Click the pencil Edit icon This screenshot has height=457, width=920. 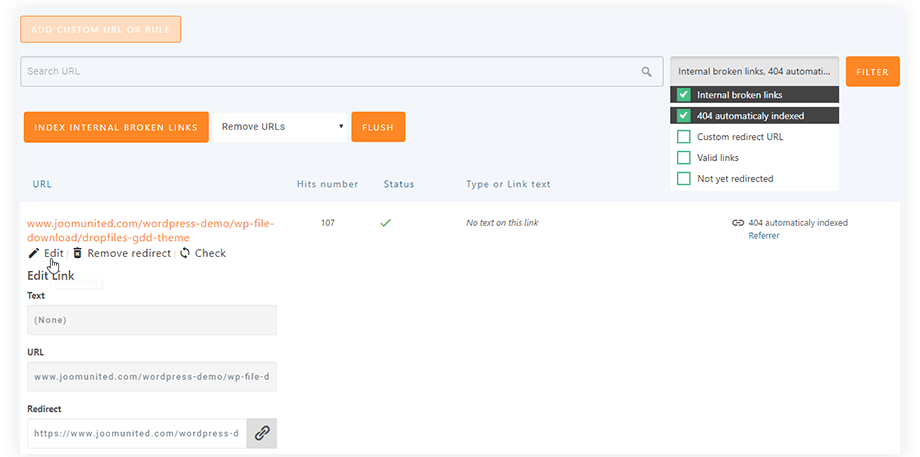(x=34, y=254)
